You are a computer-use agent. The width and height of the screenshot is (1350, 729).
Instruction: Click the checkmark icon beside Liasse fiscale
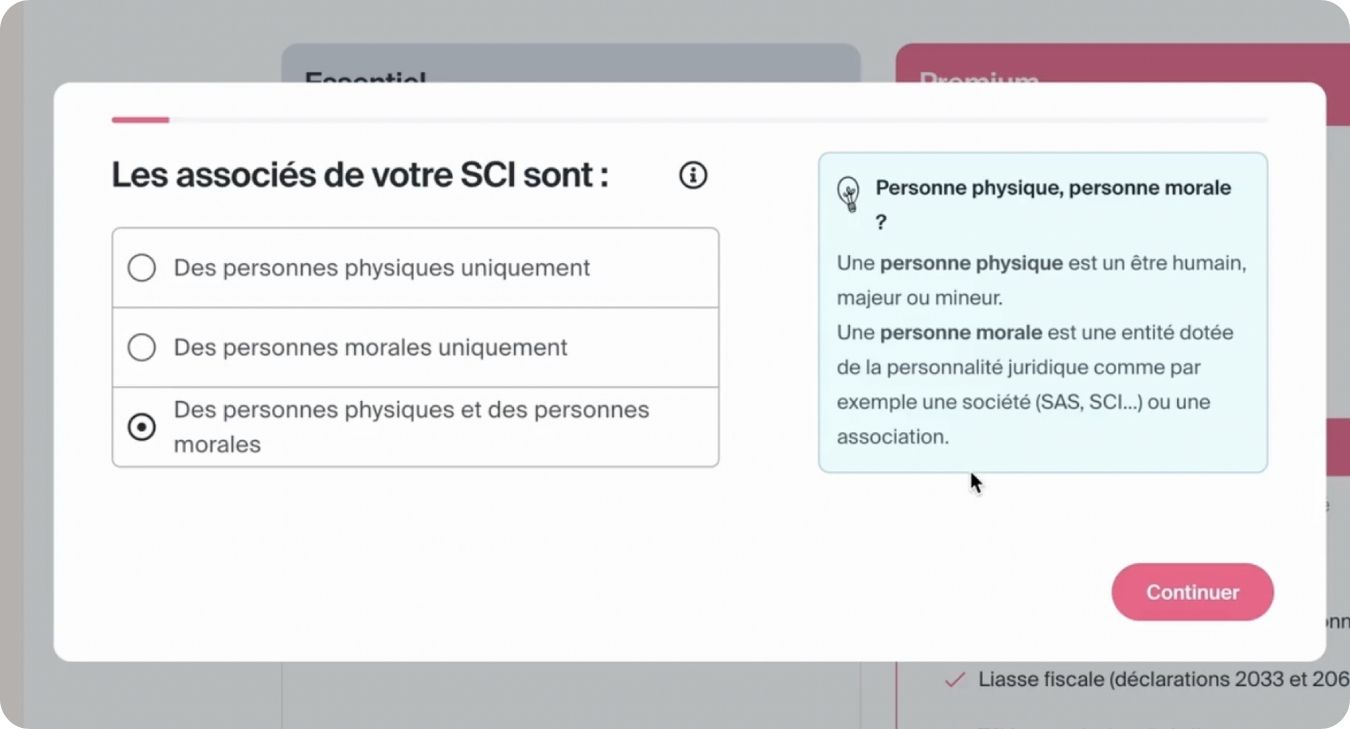click(x=955, y=680)
